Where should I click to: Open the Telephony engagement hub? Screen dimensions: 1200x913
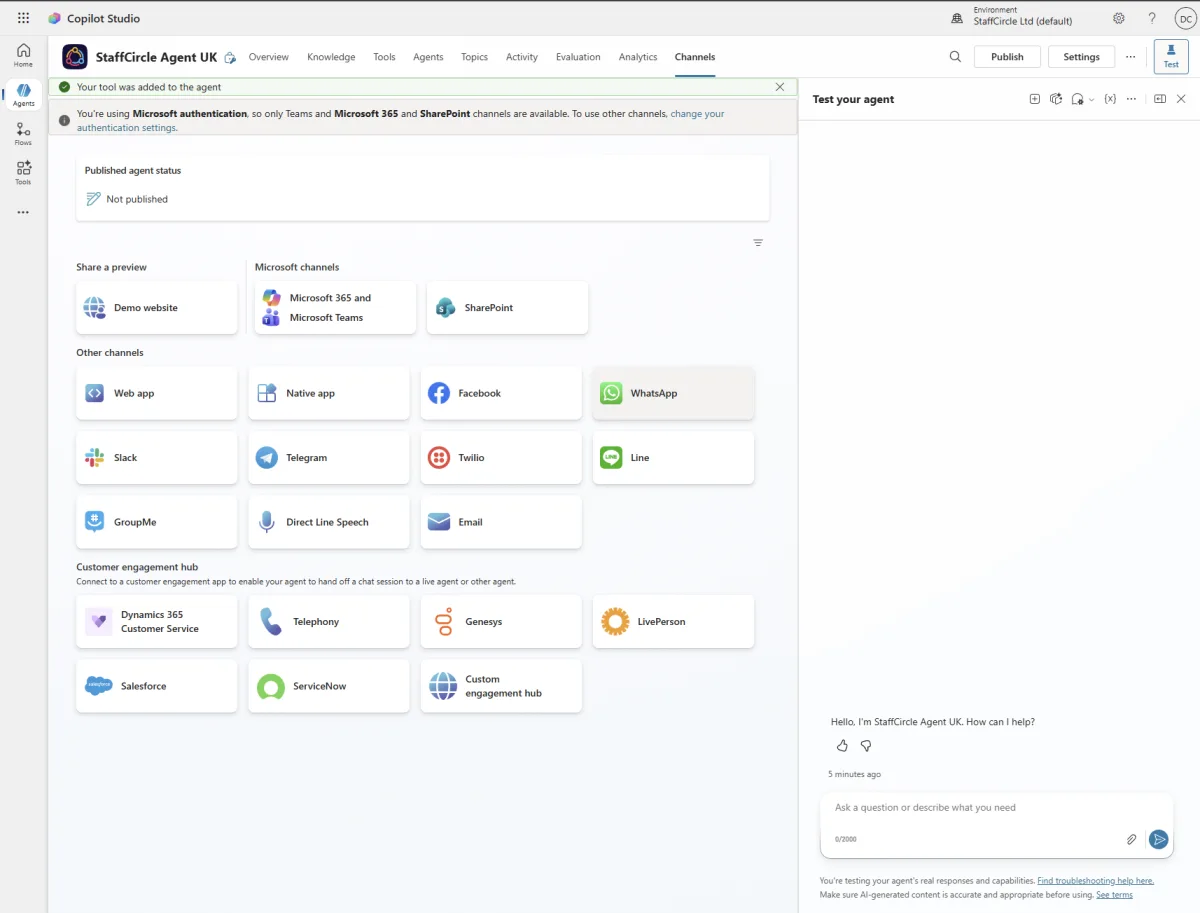click(x=329, y=622)
